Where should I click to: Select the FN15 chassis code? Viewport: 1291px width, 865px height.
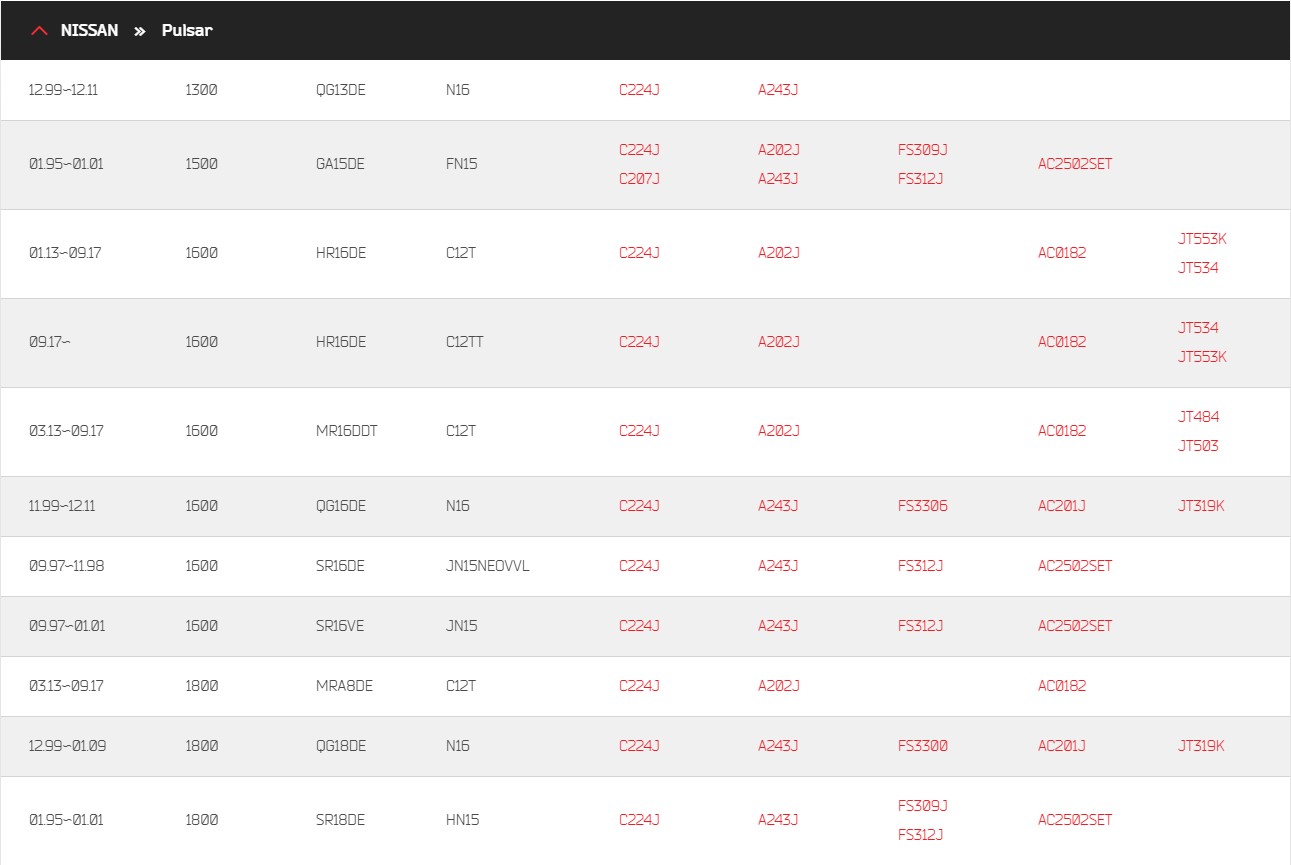click(462, 164)
